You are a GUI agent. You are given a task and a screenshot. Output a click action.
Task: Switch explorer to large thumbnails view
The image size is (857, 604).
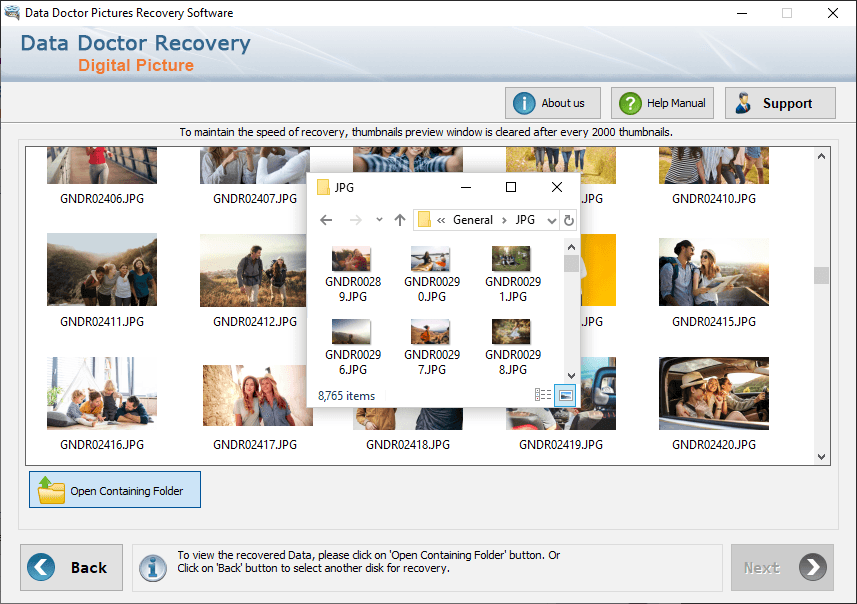click(x=566, y=395)
